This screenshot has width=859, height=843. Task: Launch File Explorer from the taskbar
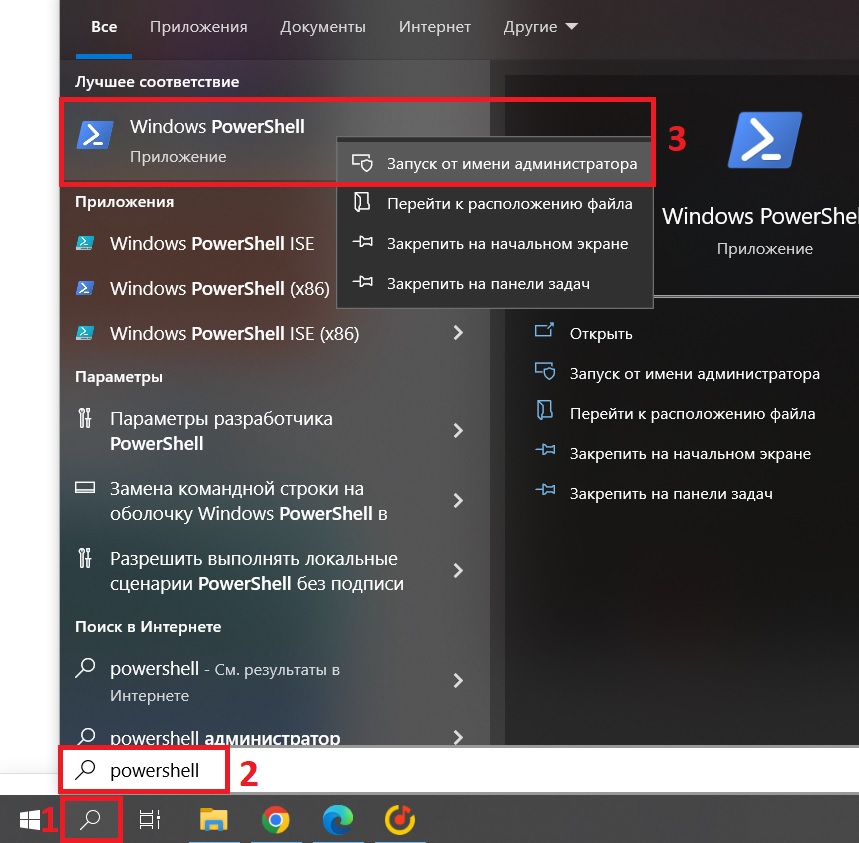213,819
